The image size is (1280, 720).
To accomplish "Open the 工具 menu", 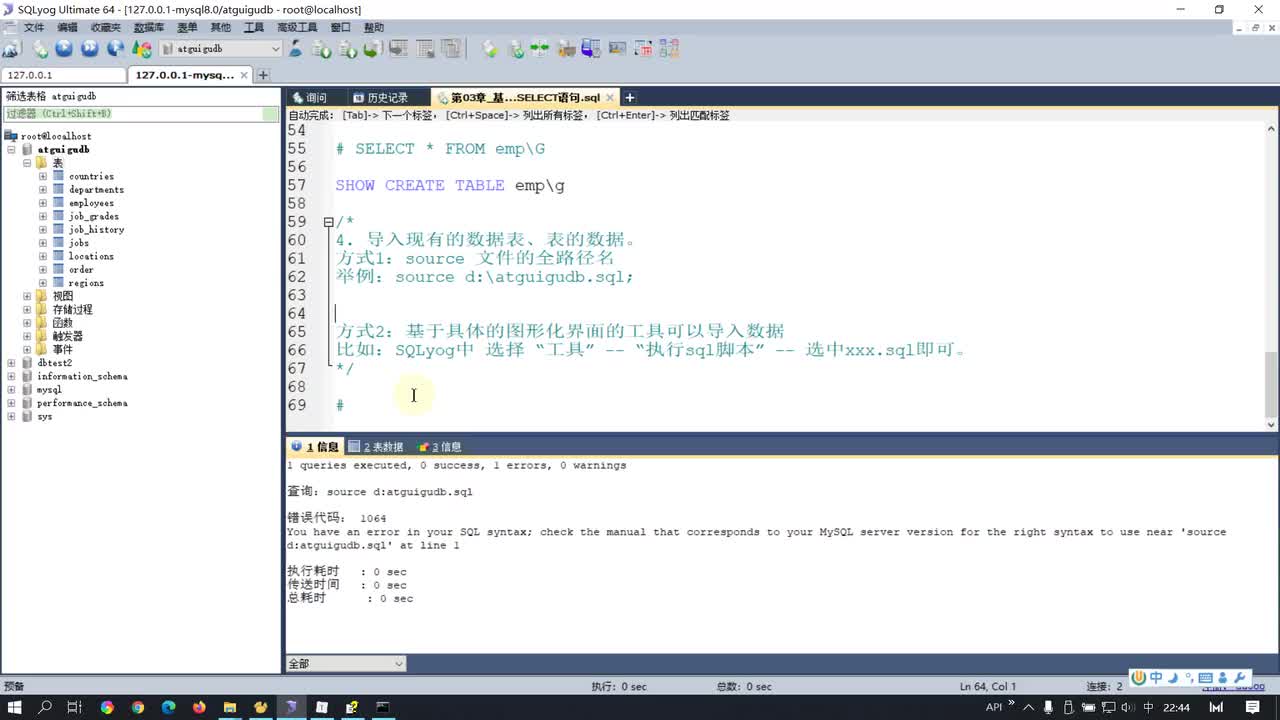I will (x=254, y=27).
